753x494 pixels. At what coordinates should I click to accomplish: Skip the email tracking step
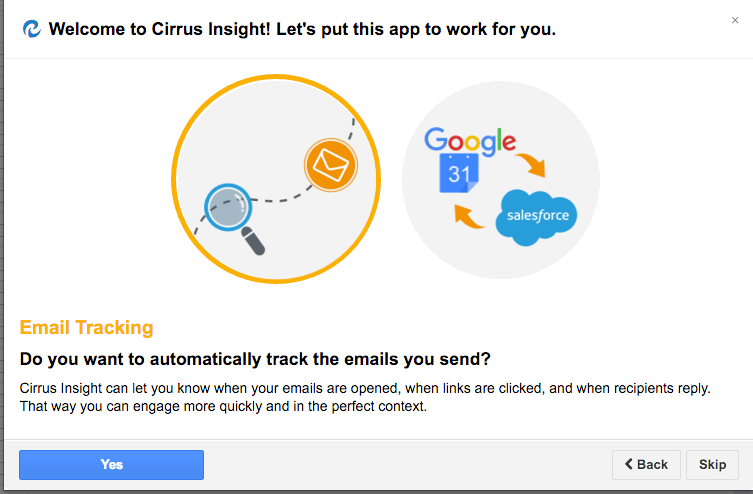coord(712,465)
